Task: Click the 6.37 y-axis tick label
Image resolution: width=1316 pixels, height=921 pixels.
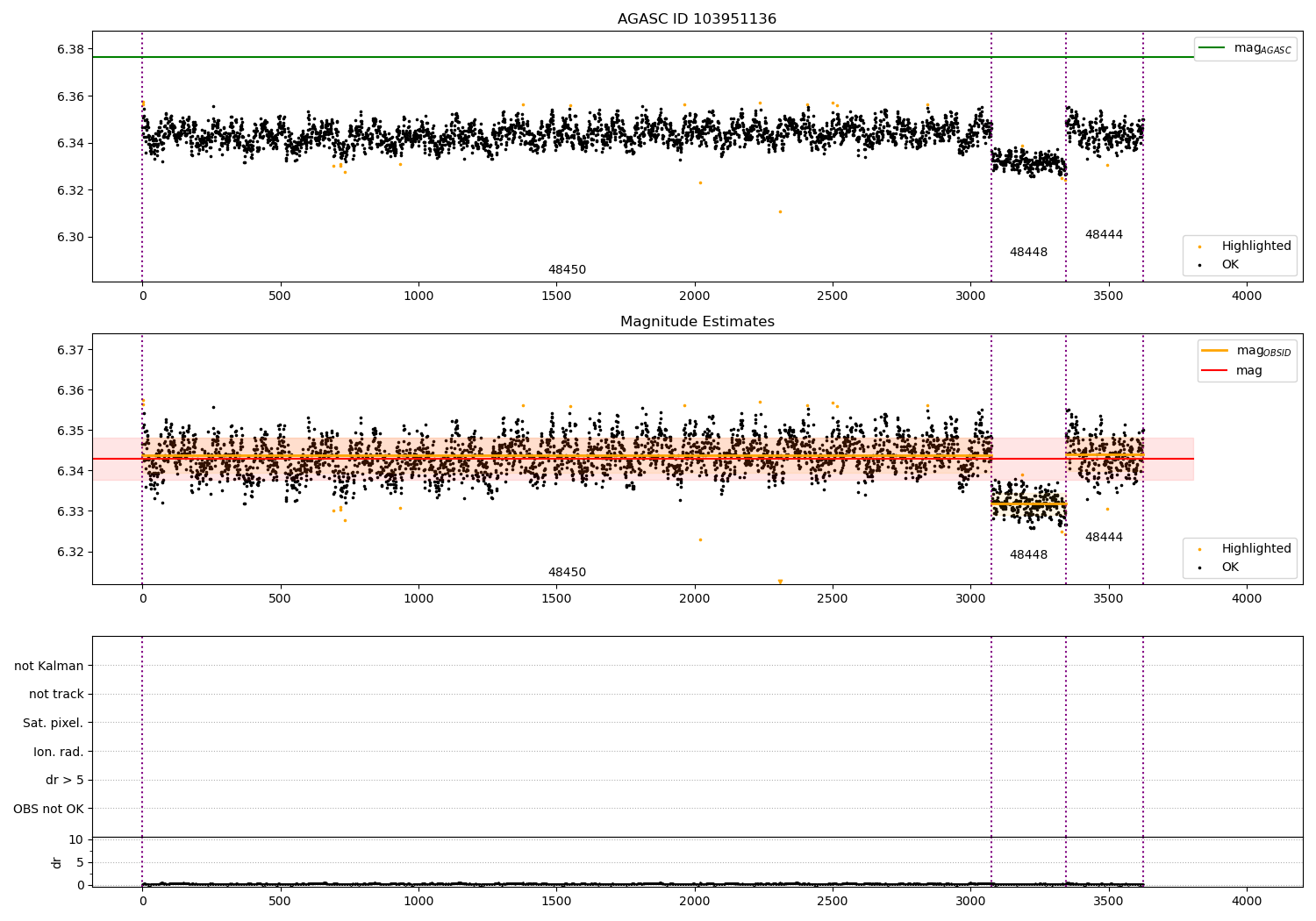Action: tap(71, 350)
